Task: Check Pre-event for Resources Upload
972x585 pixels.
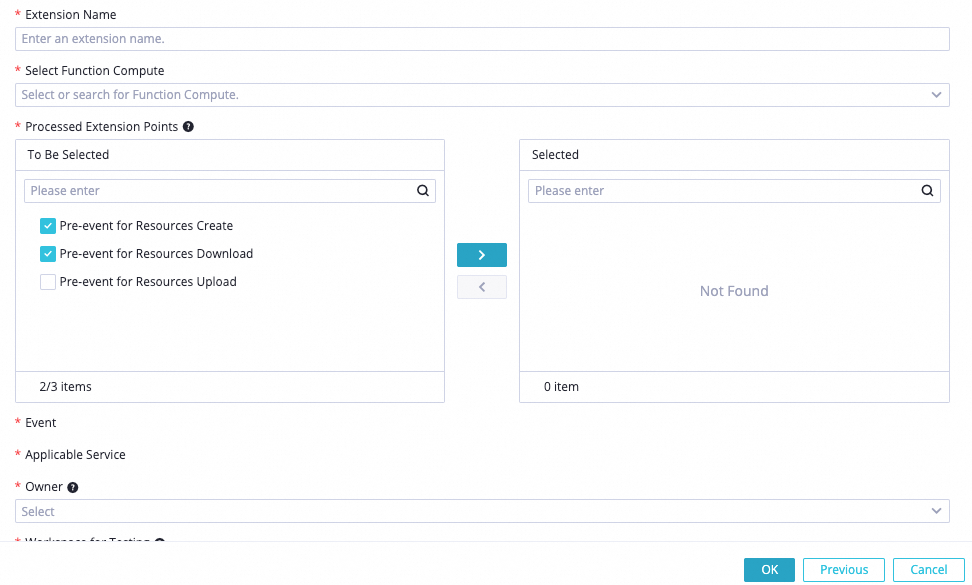Action: pyautogui.click(x=48, y=282)
